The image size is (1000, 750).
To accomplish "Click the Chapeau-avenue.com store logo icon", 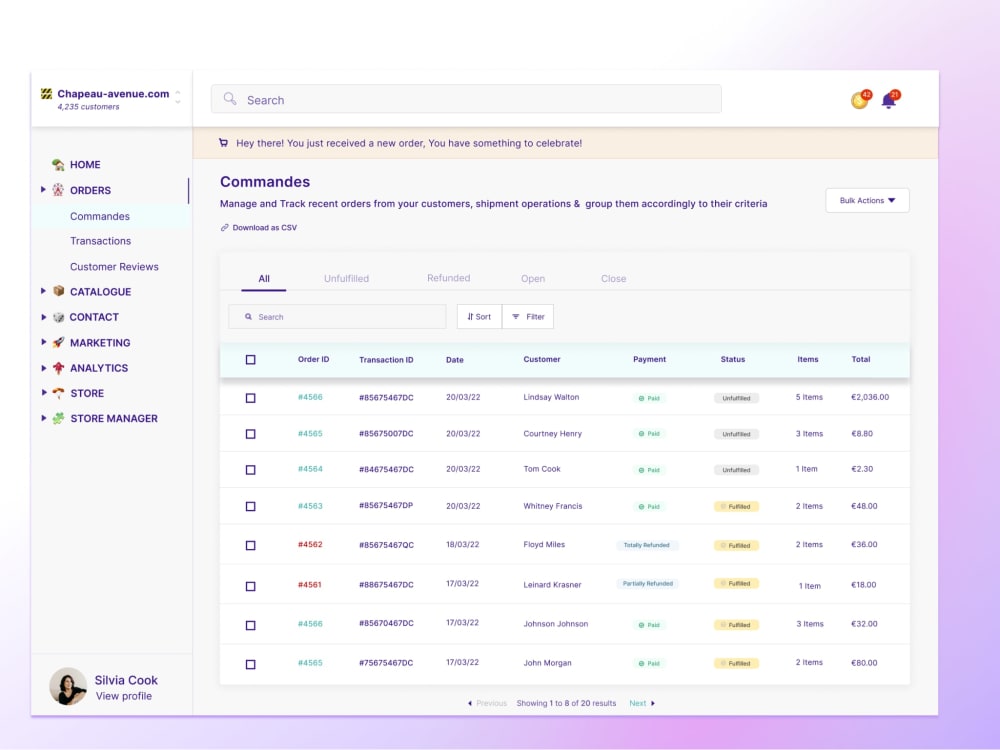I will pos(47,94).
